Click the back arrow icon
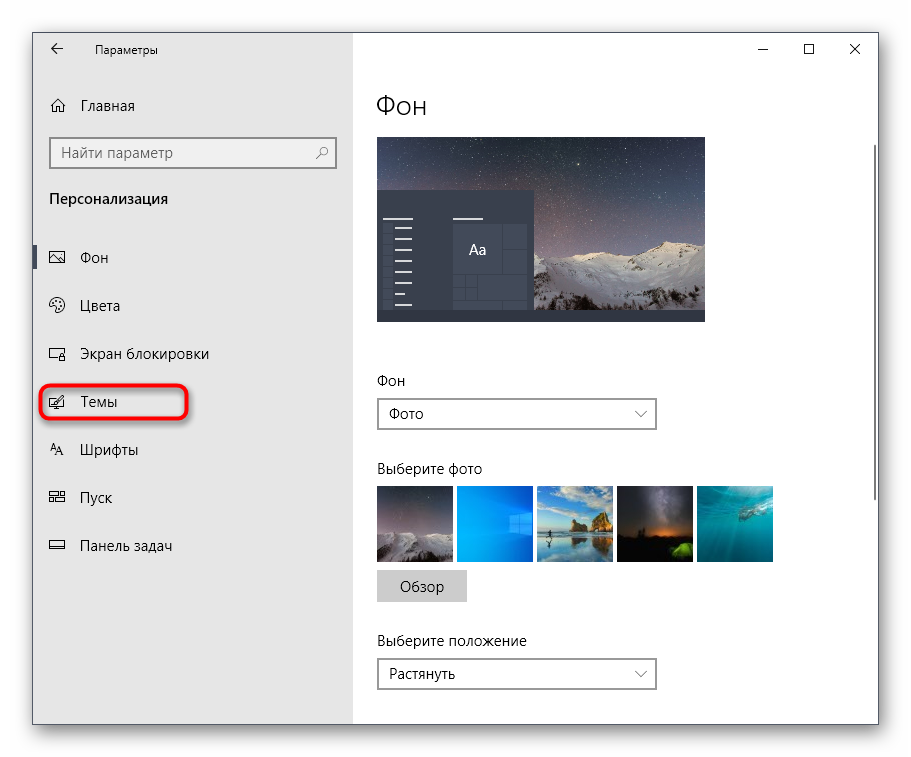 click(x=57, y=49)
